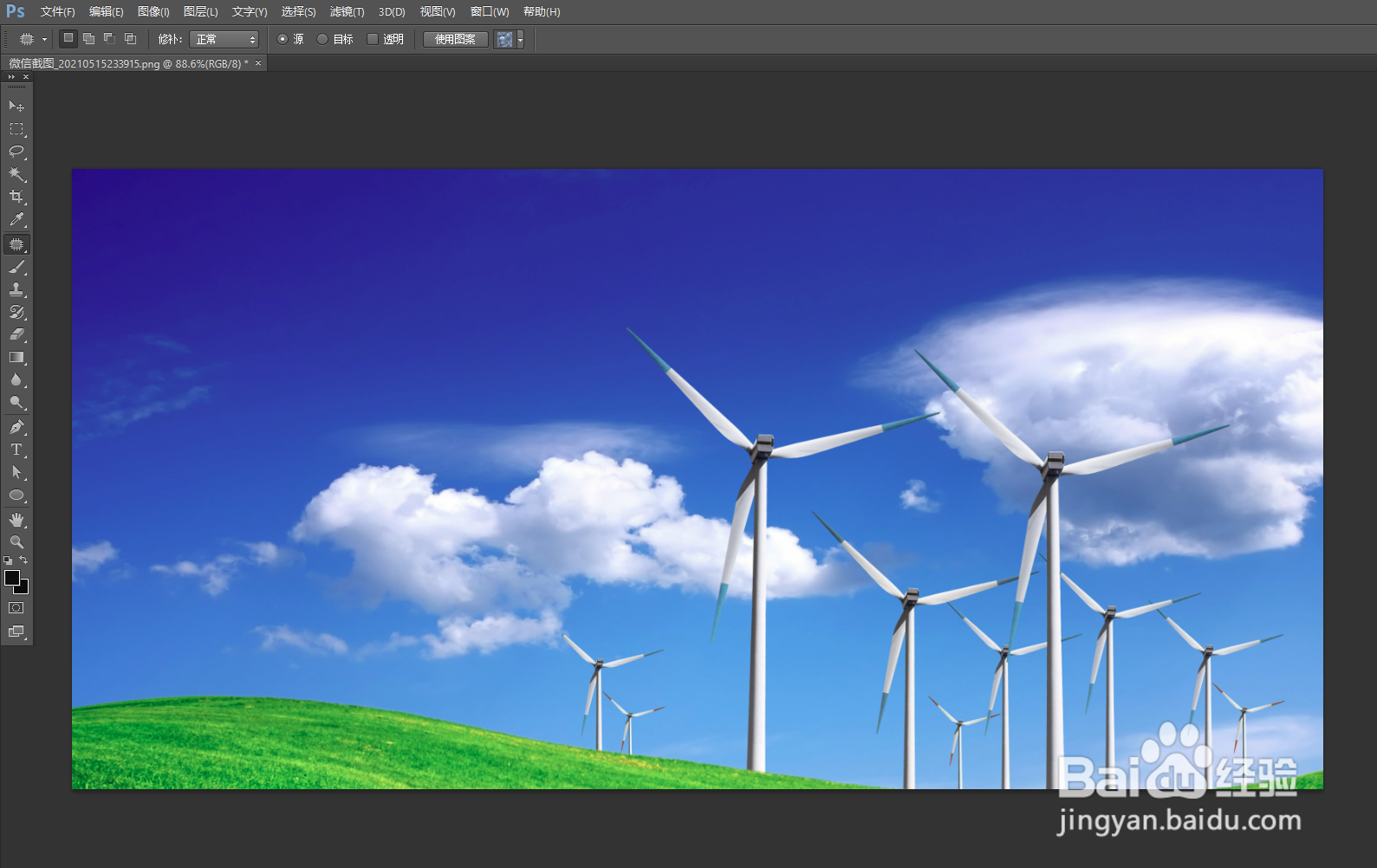This screenshot has height=868, width=1377.
Task: Open the 视图(V) menu
Action: pos(438,12)
